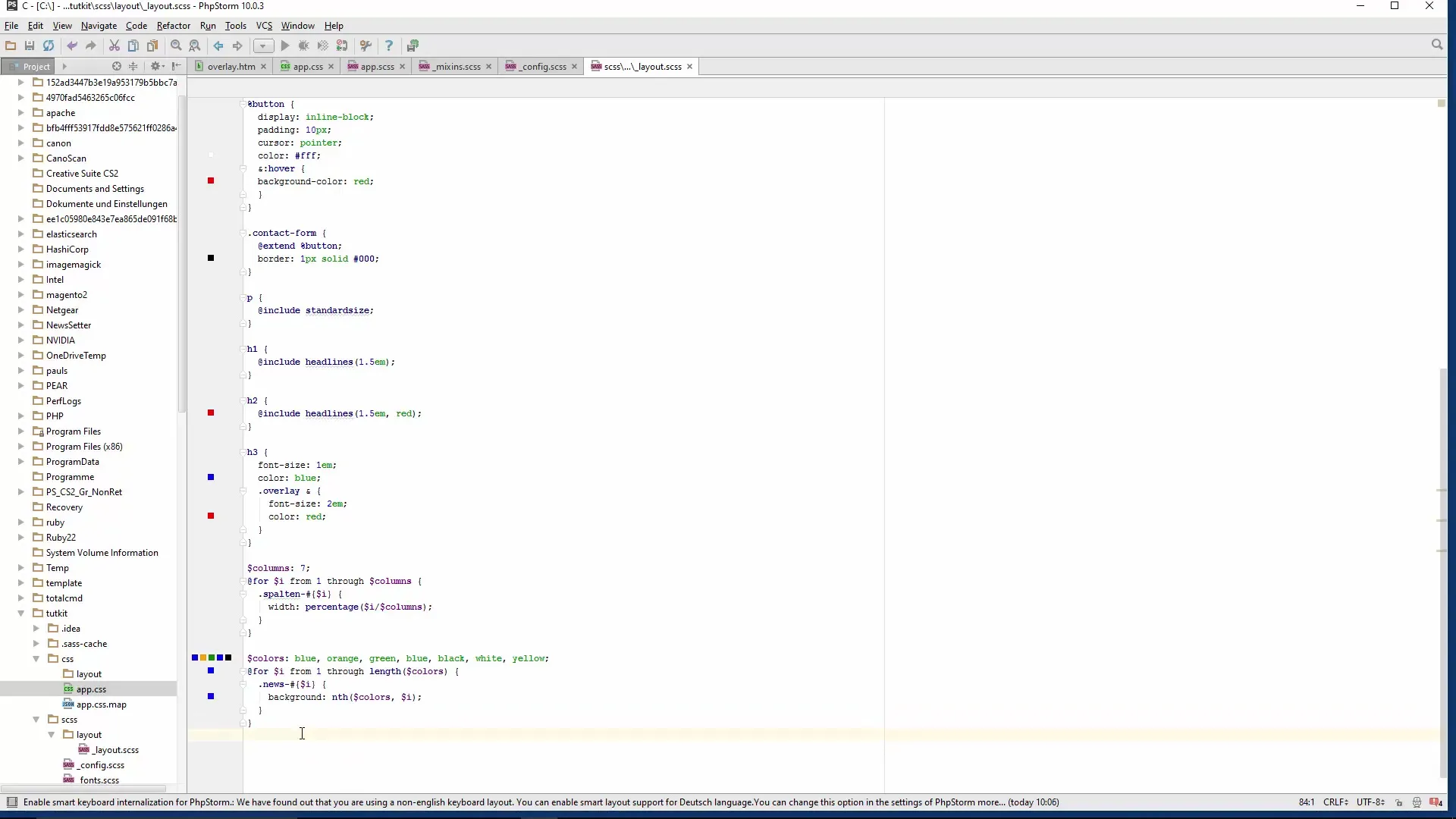
Task: Click the Cut scissors icon
Action: (x=115, y=45)
